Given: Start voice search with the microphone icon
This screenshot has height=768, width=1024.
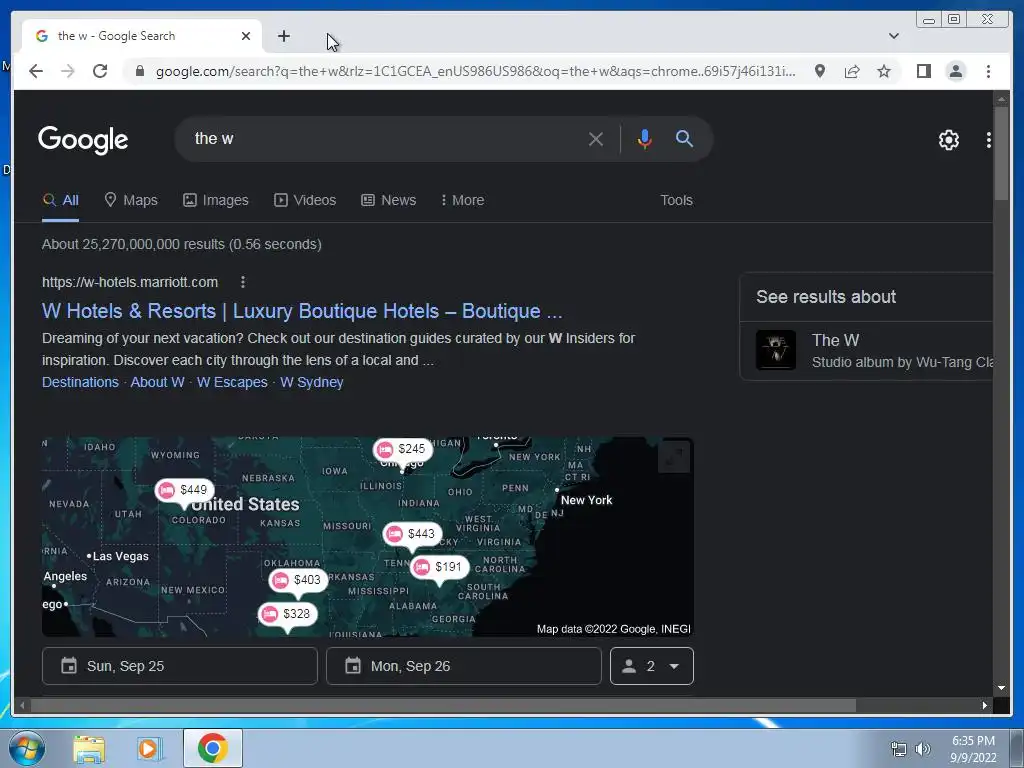Looking at the screenshot, I should click(645, 139).
